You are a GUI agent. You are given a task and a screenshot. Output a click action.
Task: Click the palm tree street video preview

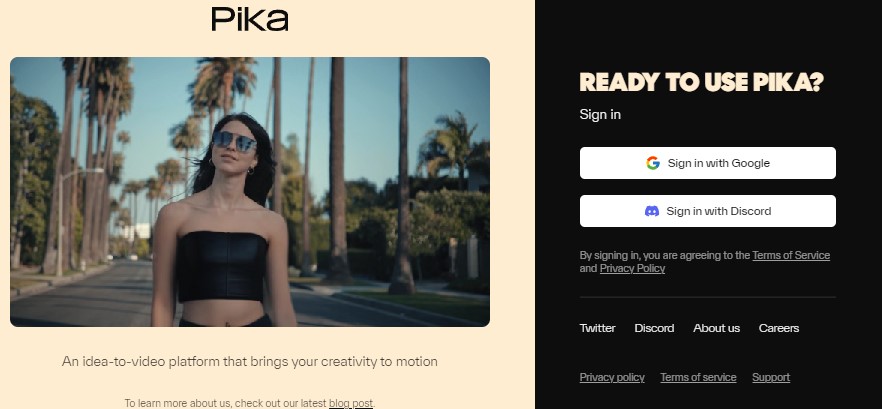[x=250, y=192]
